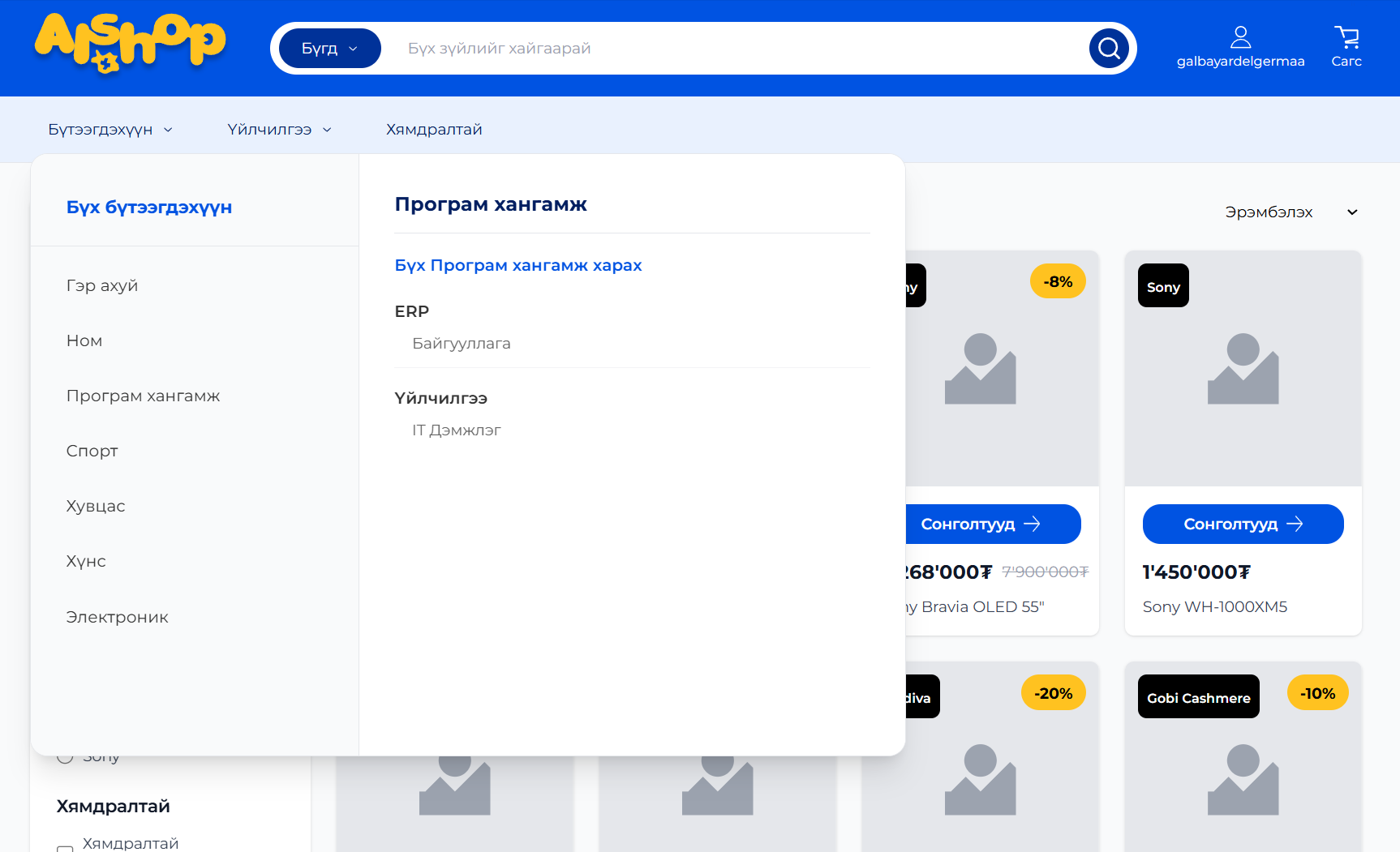Open the IT Дэмжлэг link
Screen dimensions: 1400x852
(x=457, y=430)
